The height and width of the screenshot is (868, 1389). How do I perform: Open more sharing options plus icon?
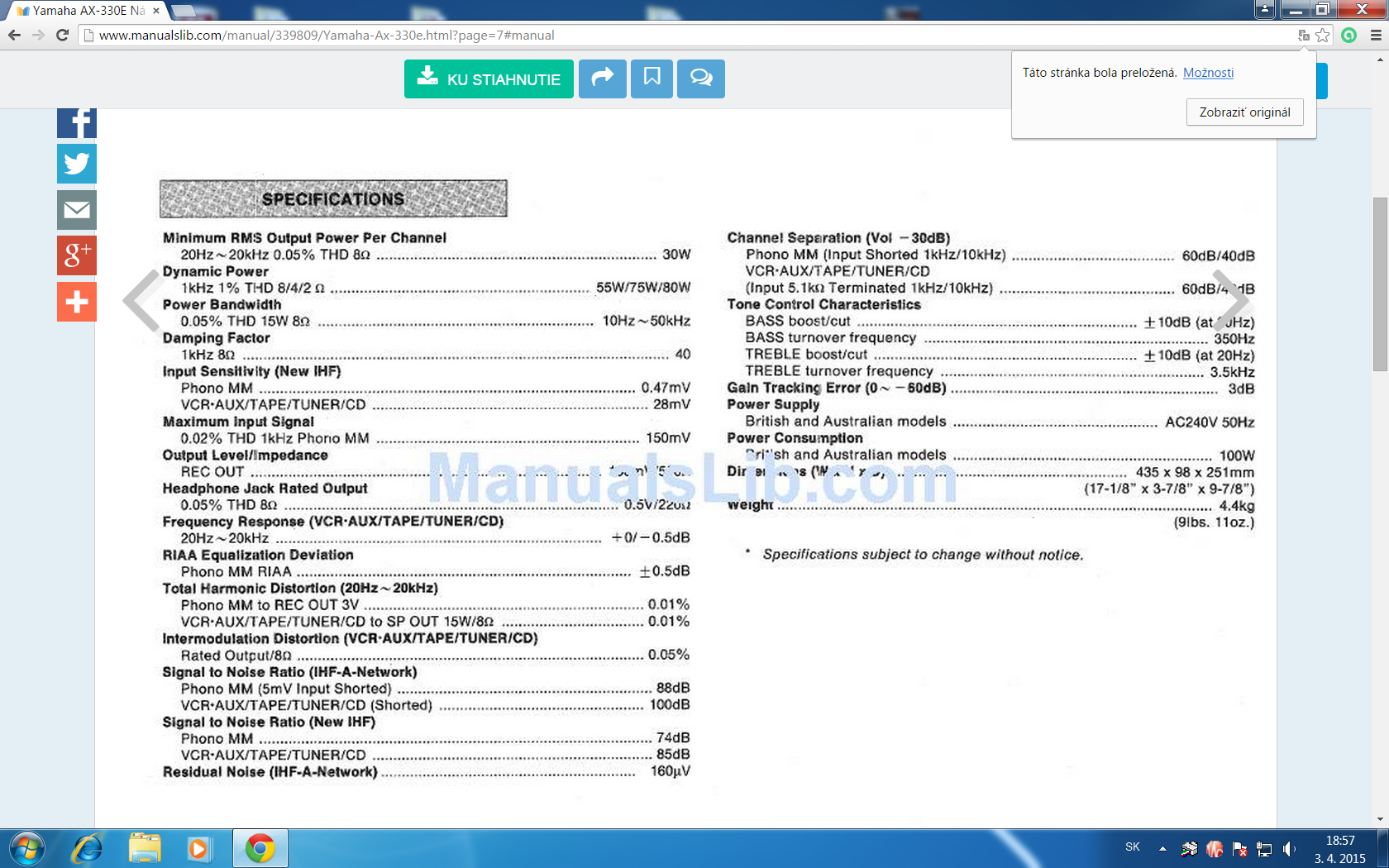77,302
